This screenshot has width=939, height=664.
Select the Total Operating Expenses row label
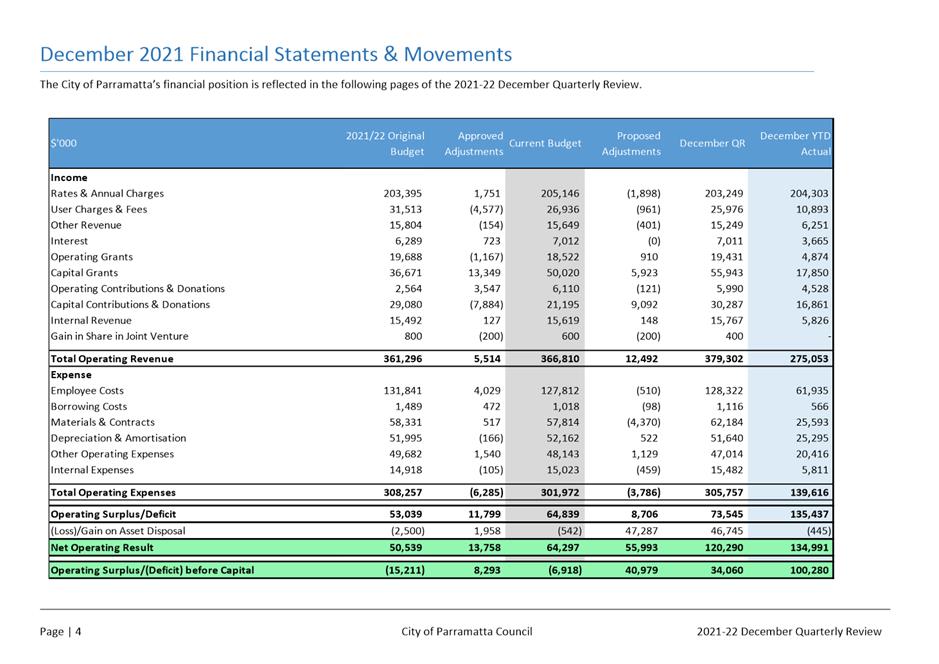113,493
